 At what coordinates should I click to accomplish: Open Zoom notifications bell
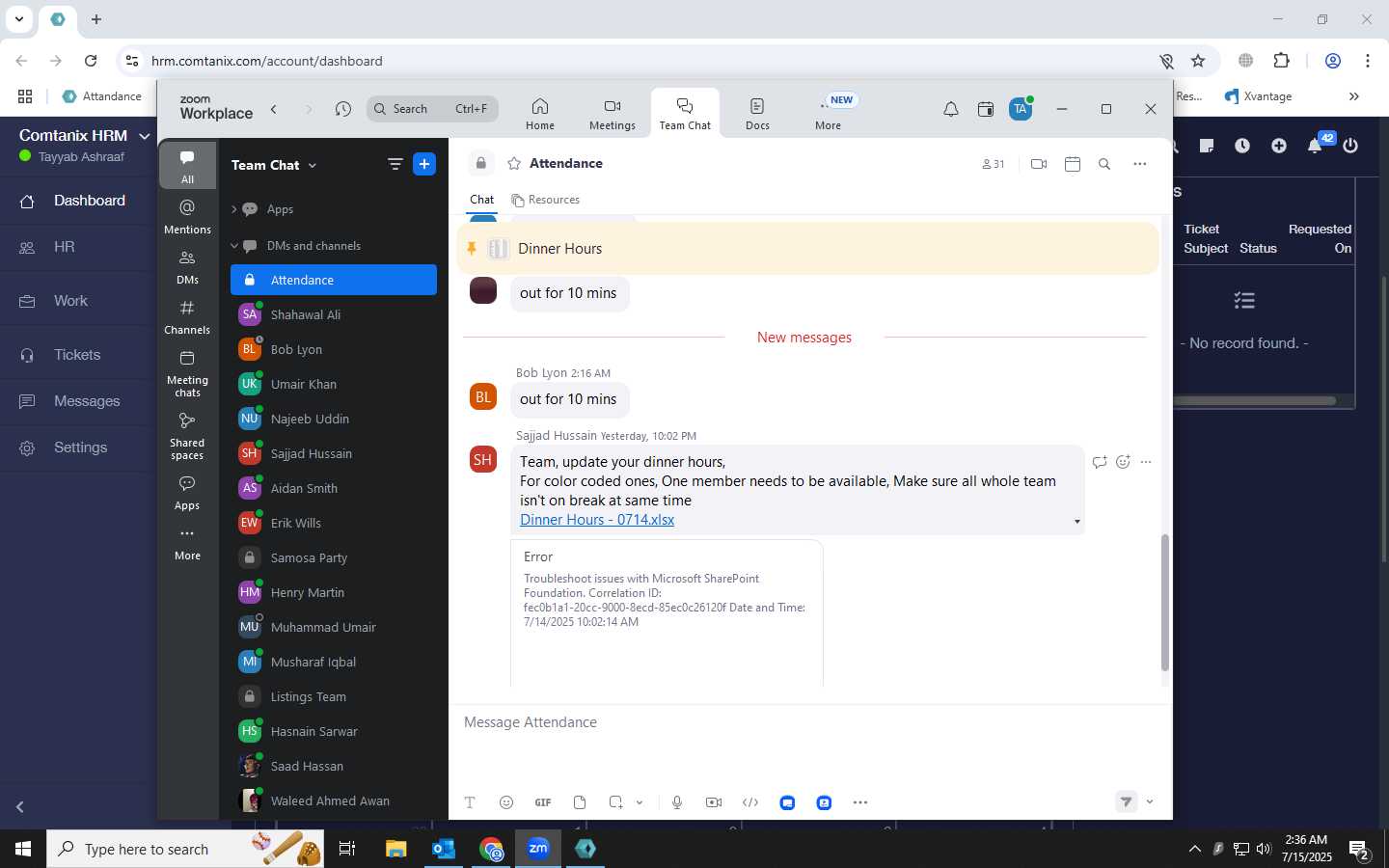950,109
